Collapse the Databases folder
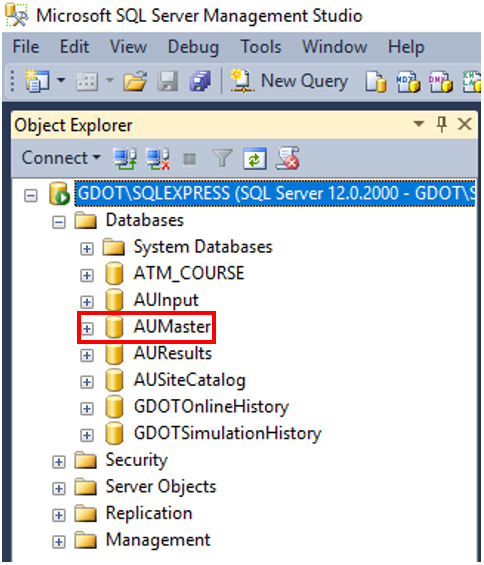This screenshot has height=565, width=484. [59, 222]
